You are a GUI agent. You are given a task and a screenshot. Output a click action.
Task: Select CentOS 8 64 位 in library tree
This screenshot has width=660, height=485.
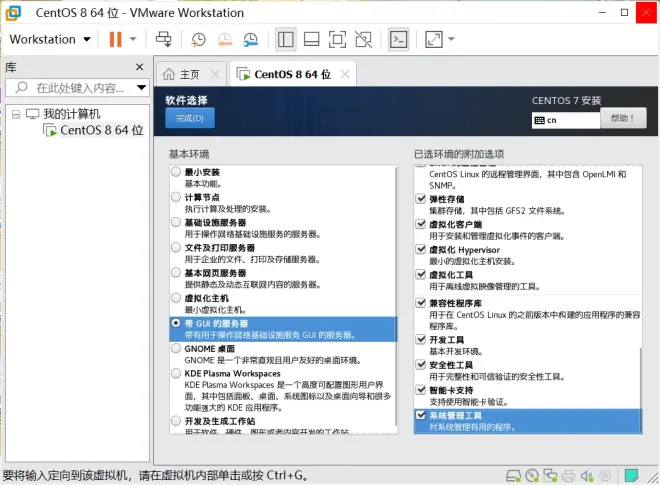tap(93, 130)
